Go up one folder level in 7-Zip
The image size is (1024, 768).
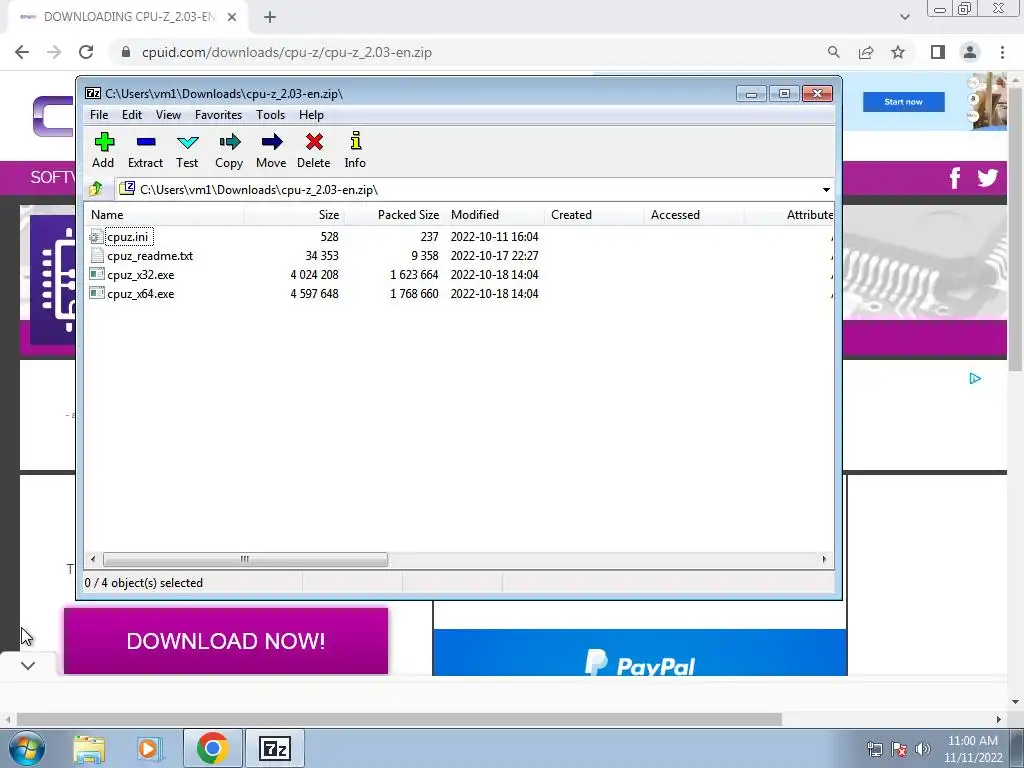pos(96,189)
